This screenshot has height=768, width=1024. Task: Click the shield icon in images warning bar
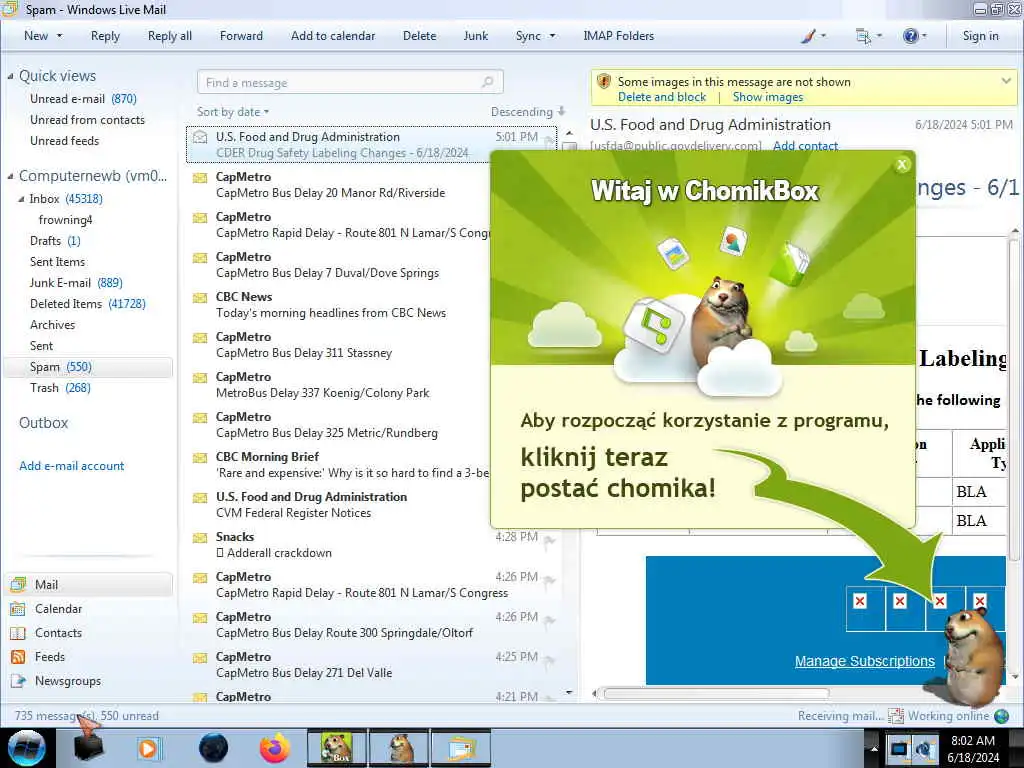[604, 82]
